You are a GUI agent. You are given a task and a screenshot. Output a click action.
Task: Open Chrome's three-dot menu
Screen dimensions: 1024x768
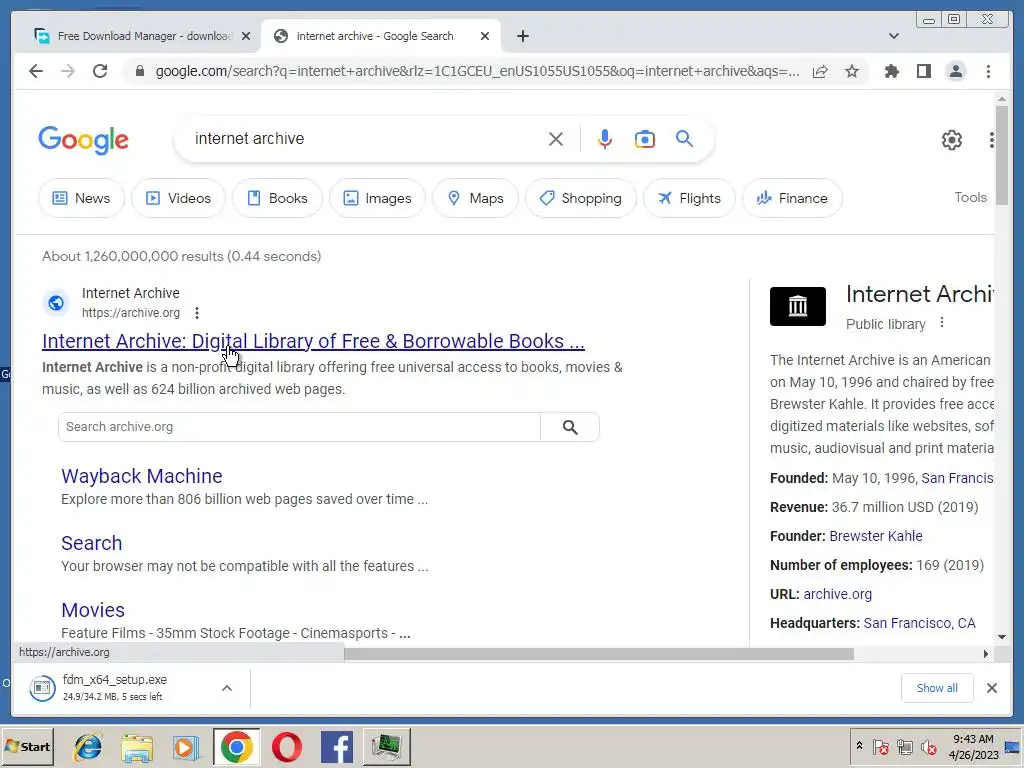click(988, 71)
